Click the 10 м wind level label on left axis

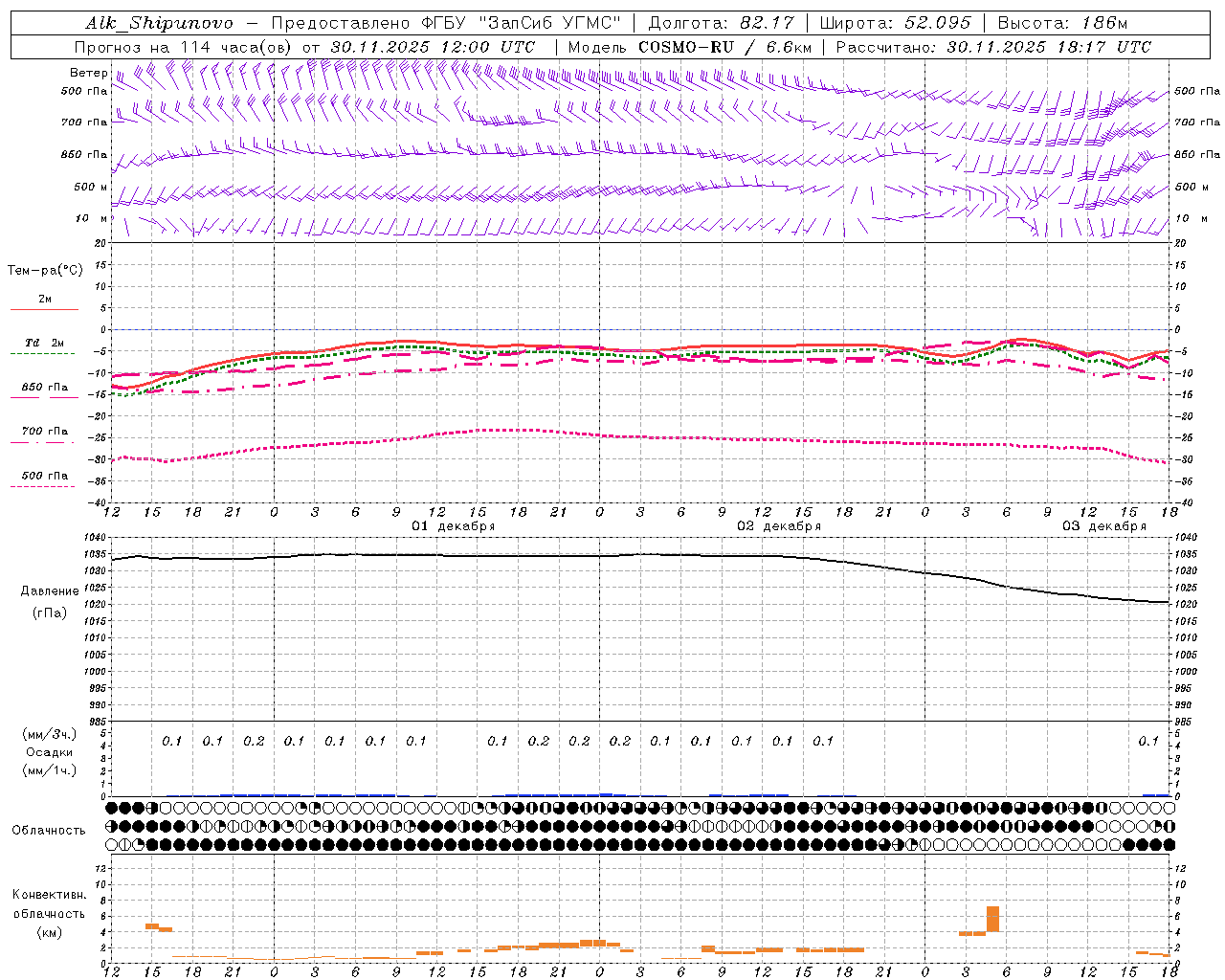(x=91, y=219)
